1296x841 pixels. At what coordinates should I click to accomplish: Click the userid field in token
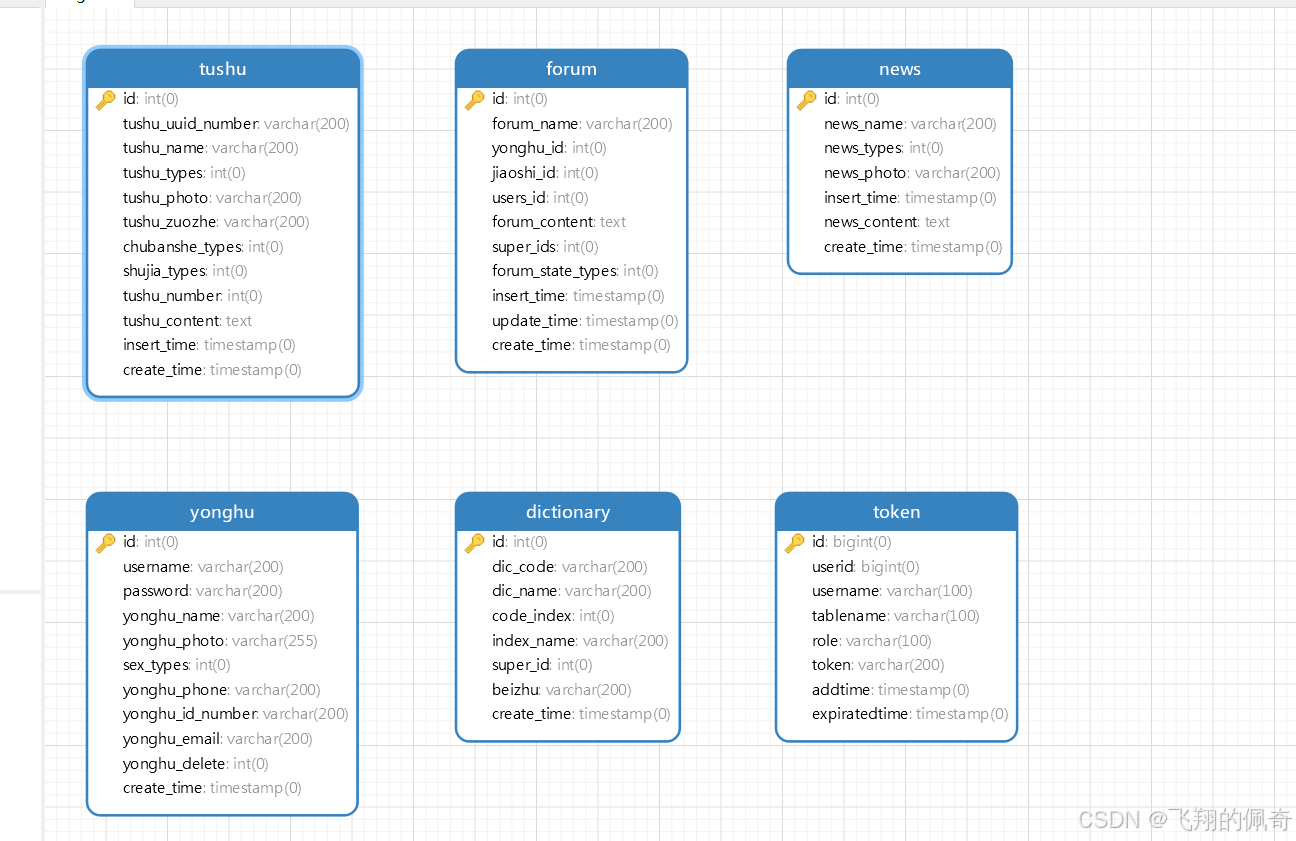click(x=866, y=567)
